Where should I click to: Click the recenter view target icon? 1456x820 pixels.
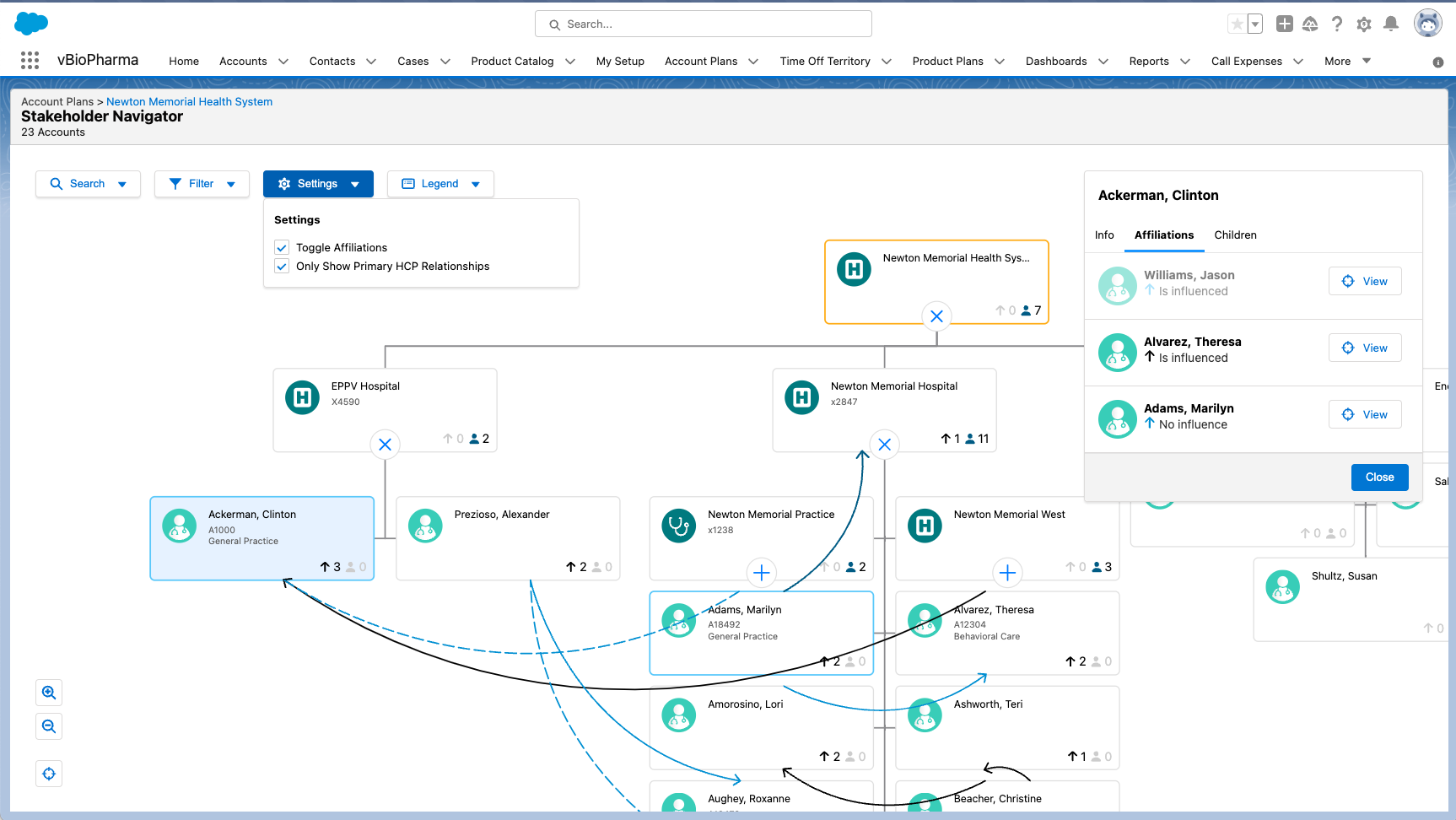[x=49, y=774]
